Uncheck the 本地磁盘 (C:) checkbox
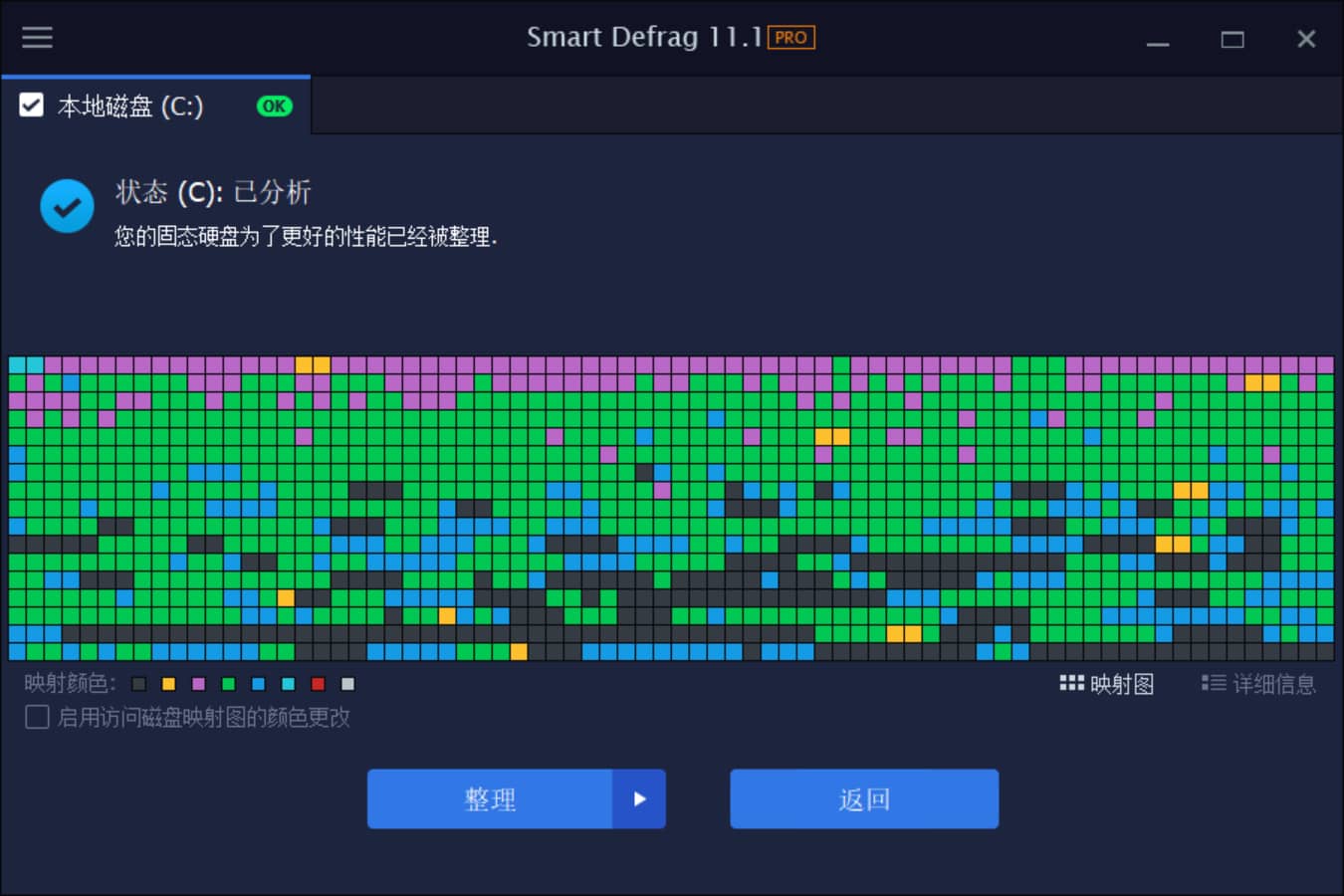This screenshot has height=896, width=1344. coord(32,106)
